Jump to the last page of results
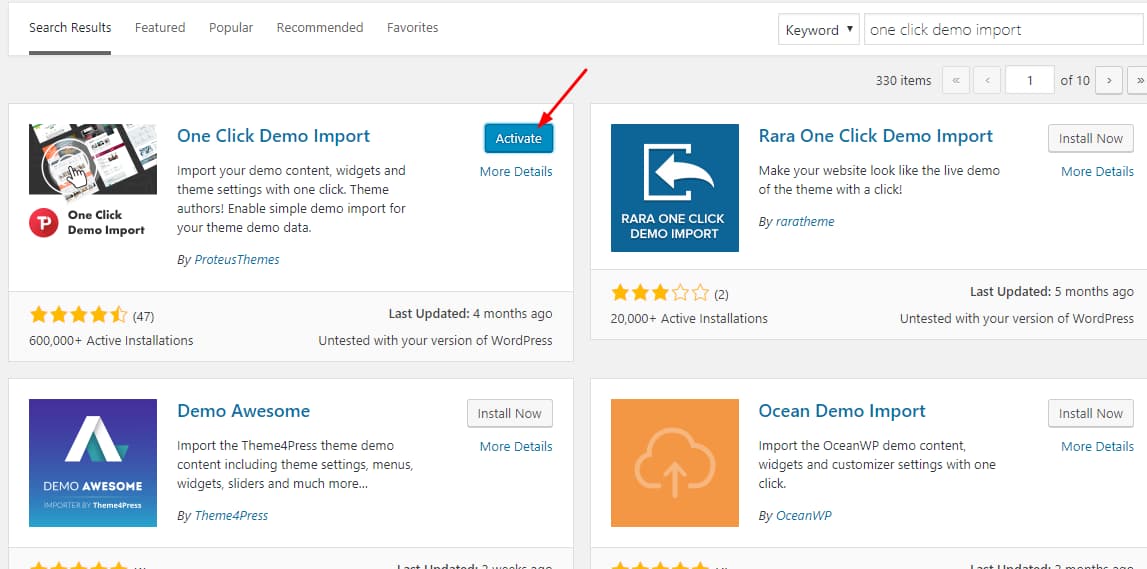The width and height of the screenshot is (1147, 569). 1138,80
